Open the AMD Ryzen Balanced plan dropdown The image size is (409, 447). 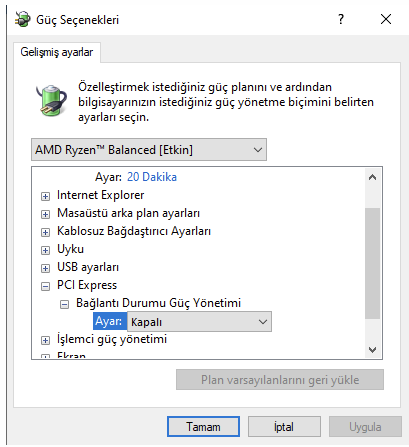pyautogui.click(x=149, y=150)
